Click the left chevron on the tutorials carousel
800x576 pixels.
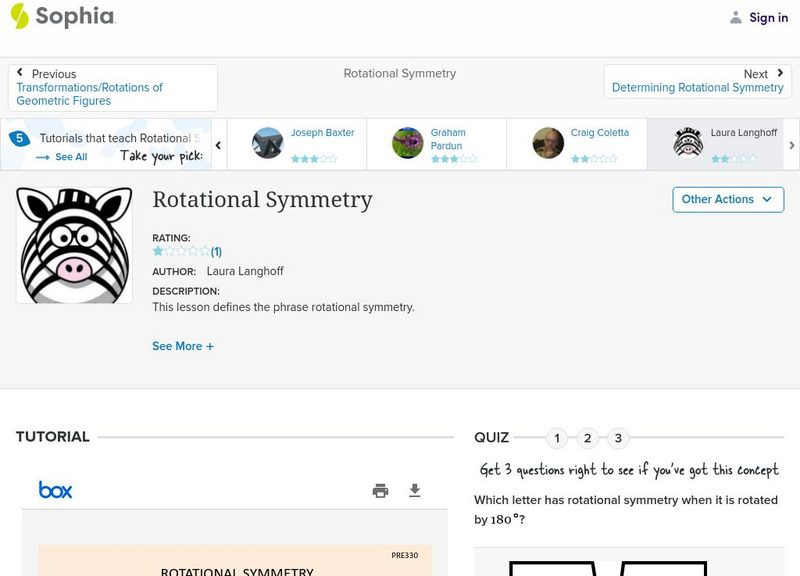point(218,144)
